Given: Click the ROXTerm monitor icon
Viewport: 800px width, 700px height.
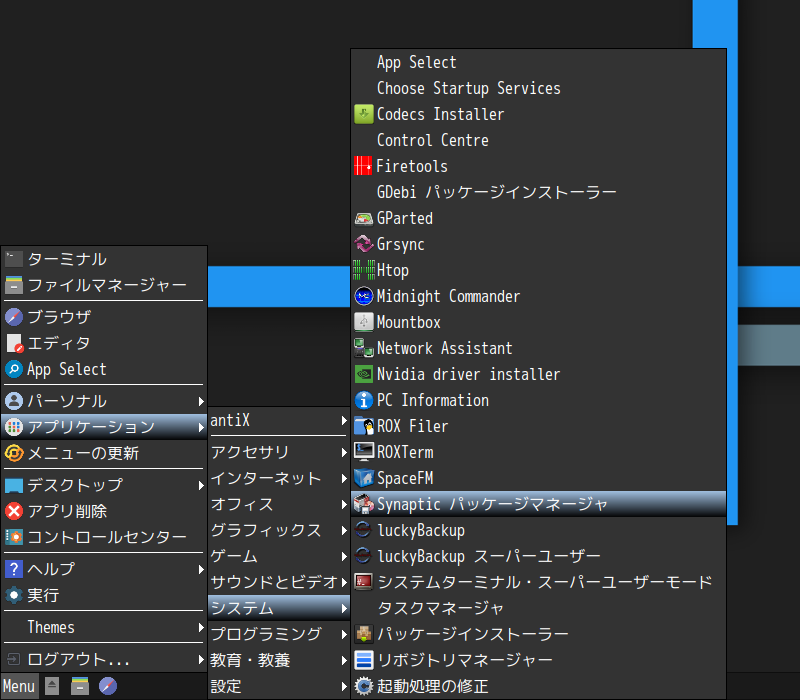Looking at the screenshot, I should click(x=363, y=452).
